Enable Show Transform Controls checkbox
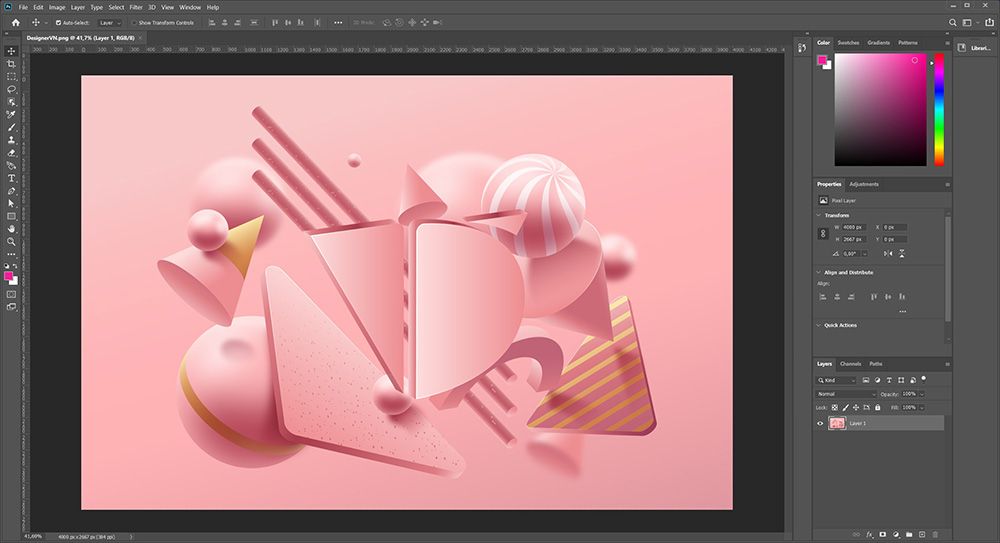Screen dimensions: 1000x543 135,22
